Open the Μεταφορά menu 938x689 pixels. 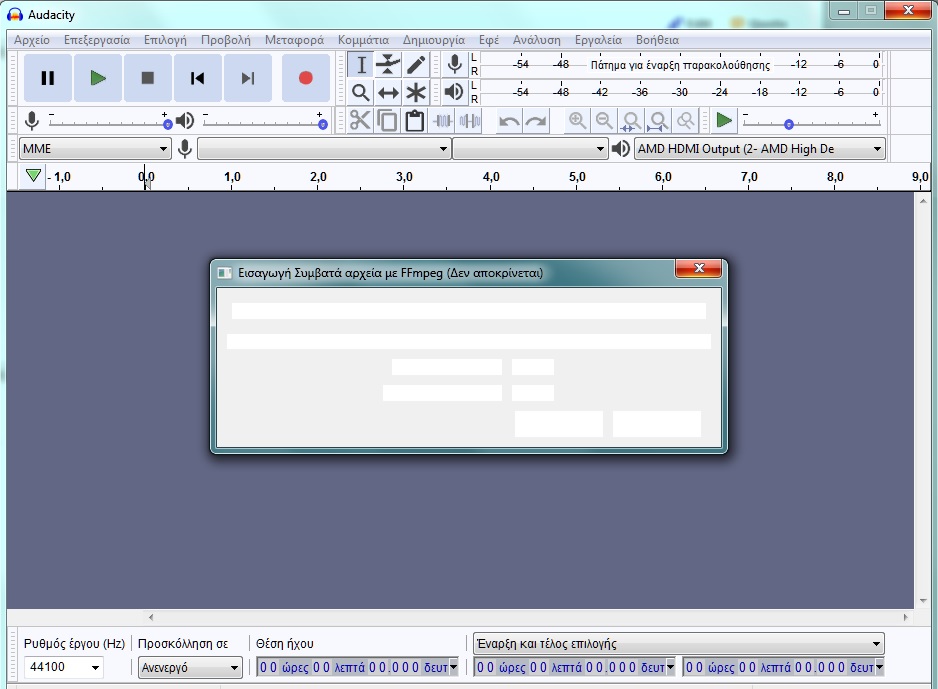tap(294, 40)
